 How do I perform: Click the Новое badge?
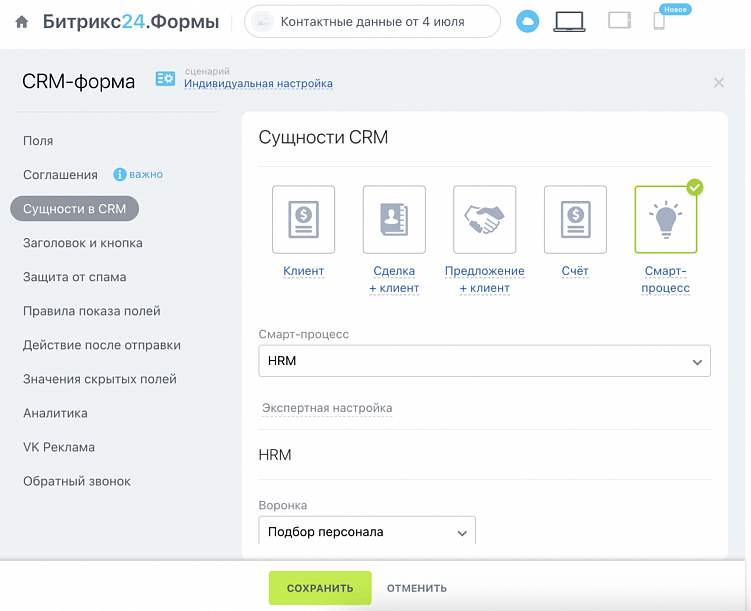[675, 9]
